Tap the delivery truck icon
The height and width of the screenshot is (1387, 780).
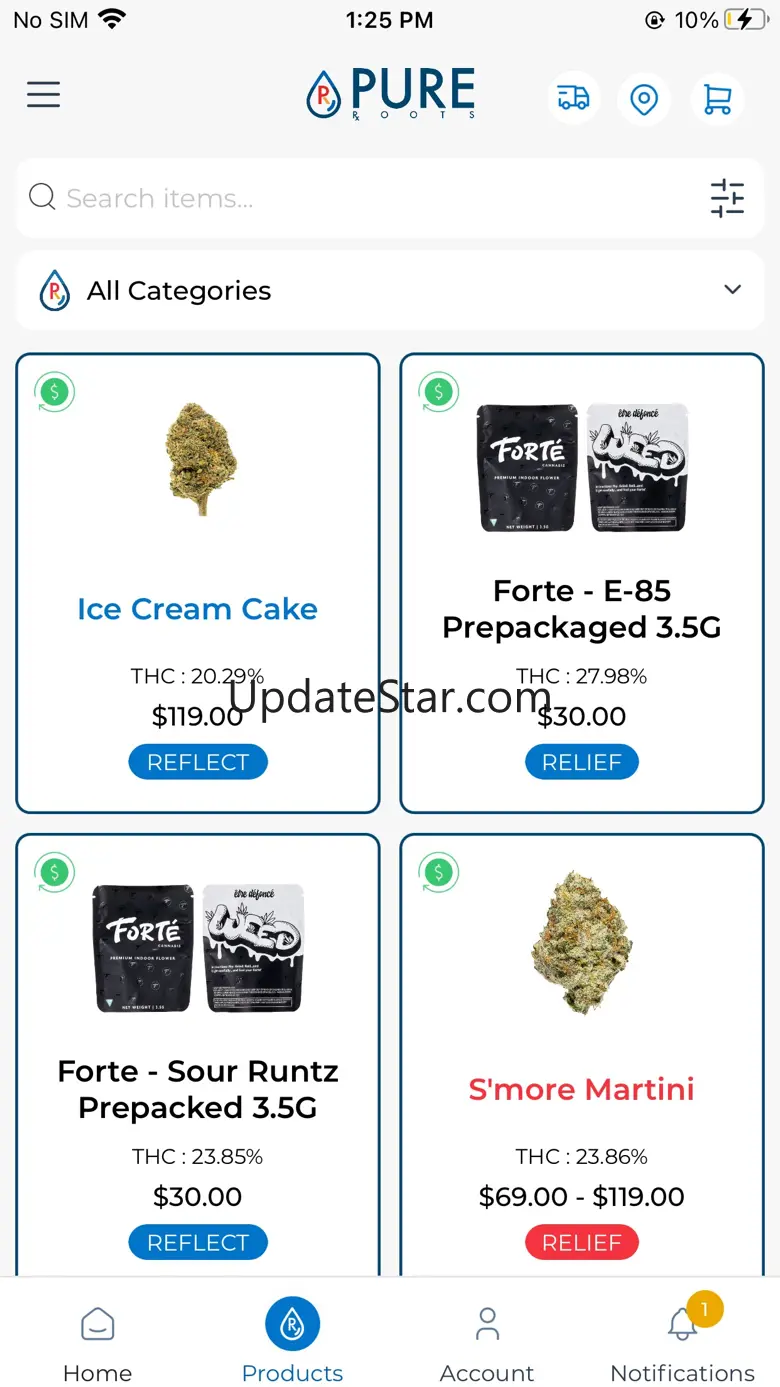coord(573,98)
